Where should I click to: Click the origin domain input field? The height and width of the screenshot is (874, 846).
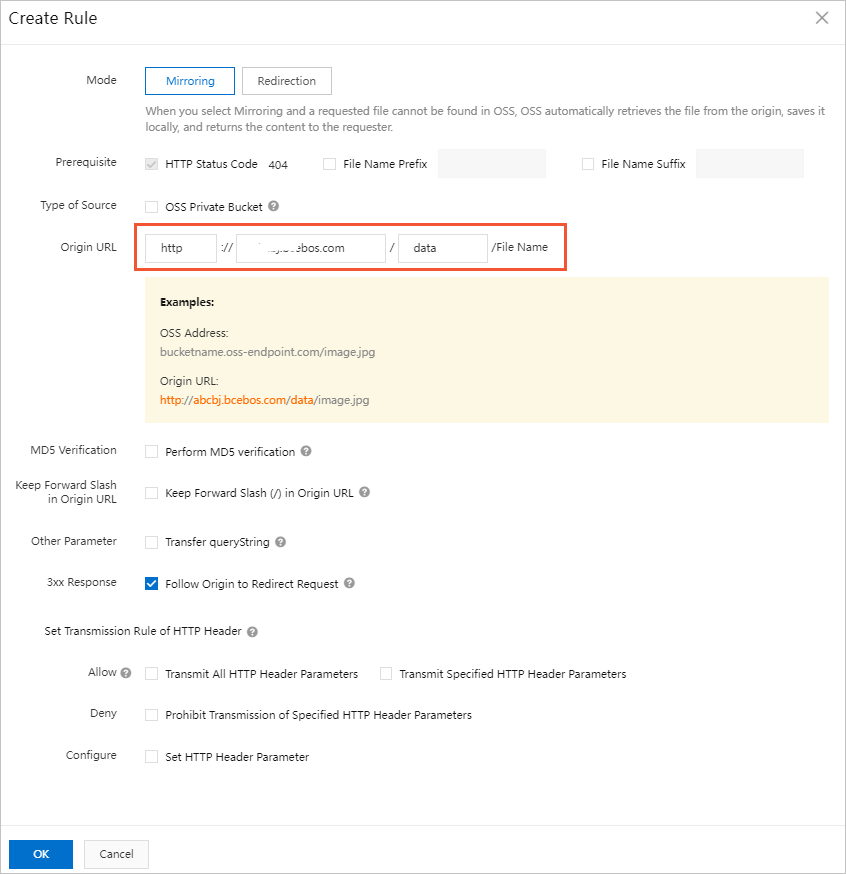click(x=311, y=248)
